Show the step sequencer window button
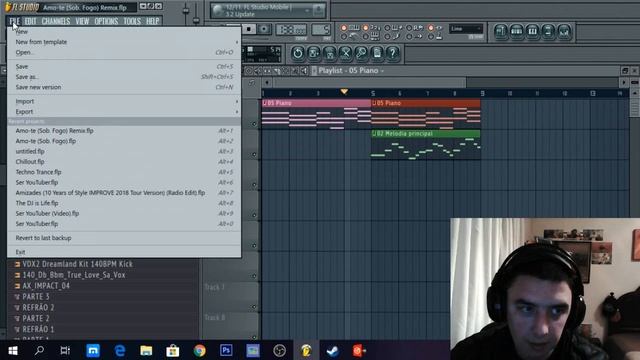This screenshot has width=640, height=360. pos(517,31)
